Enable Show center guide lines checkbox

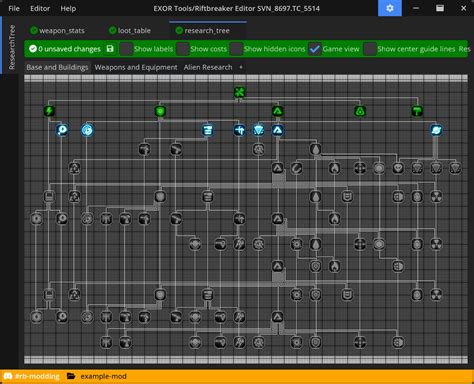369,49
